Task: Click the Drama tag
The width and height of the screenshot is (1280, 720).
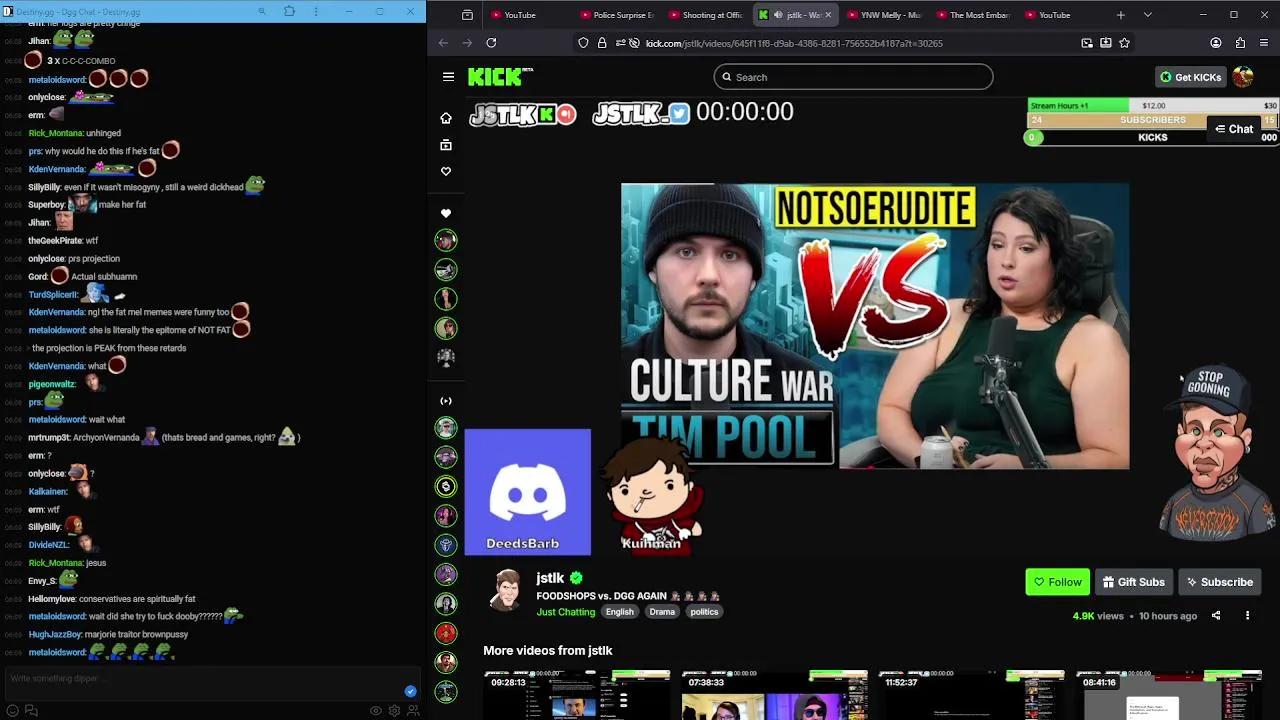Action: pyautogui.click(x=662, y=612)
